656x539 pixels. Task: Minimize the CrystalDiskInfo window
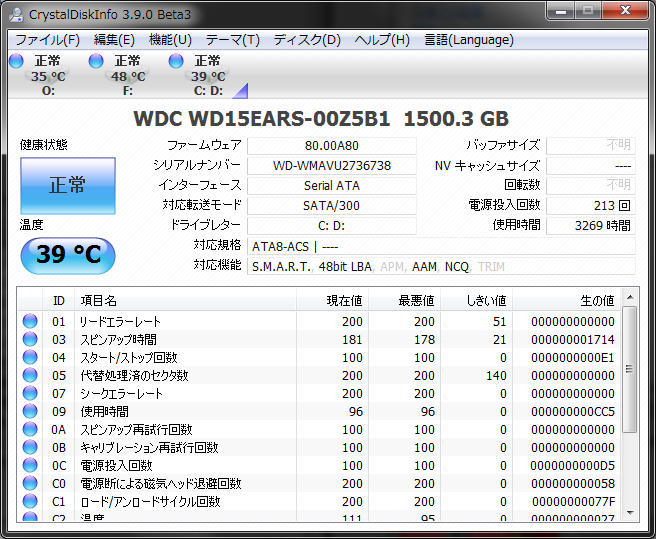(561, 10)
